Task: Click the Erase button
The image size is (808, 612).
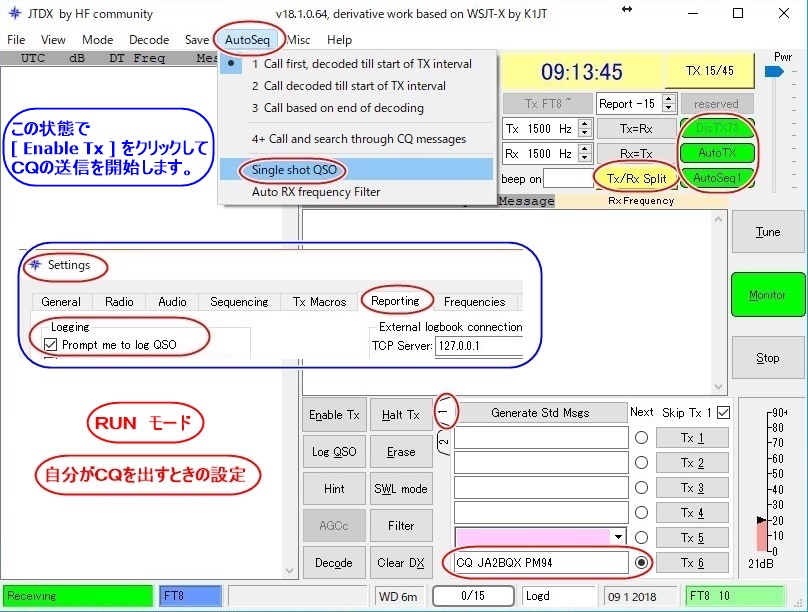Action: (401, 452)
